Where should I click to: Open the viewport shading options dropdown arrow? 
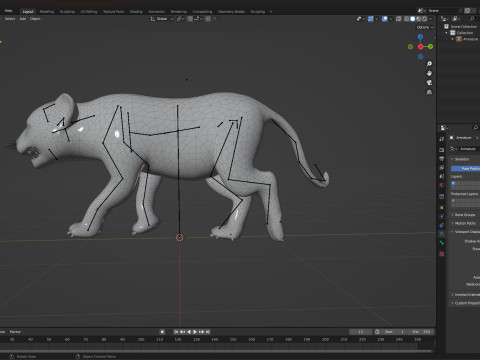tap(431, 19)
